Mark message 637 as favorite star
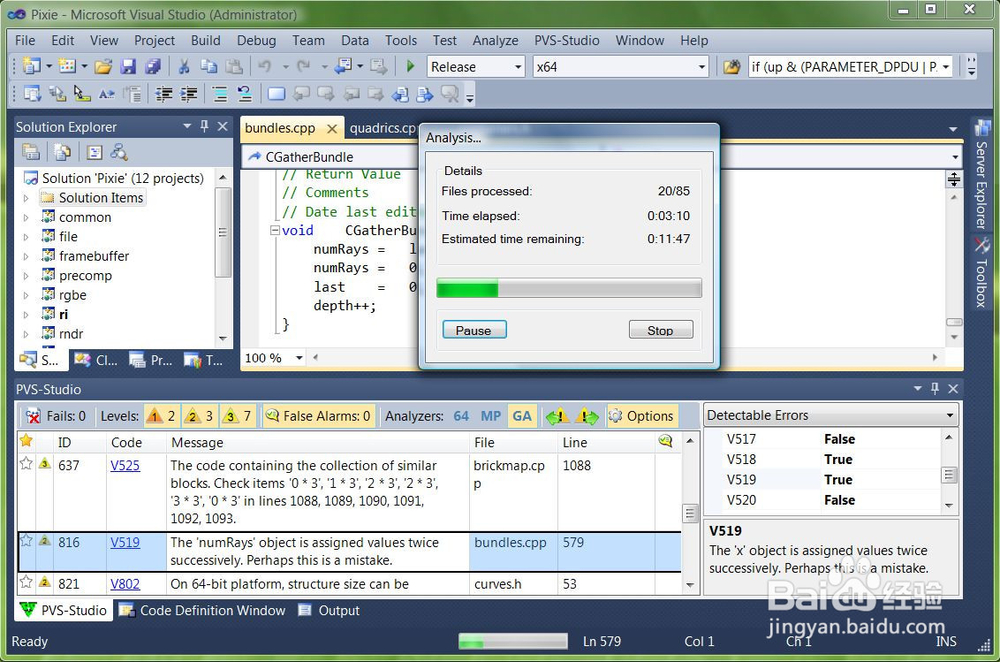 (26, 464)
